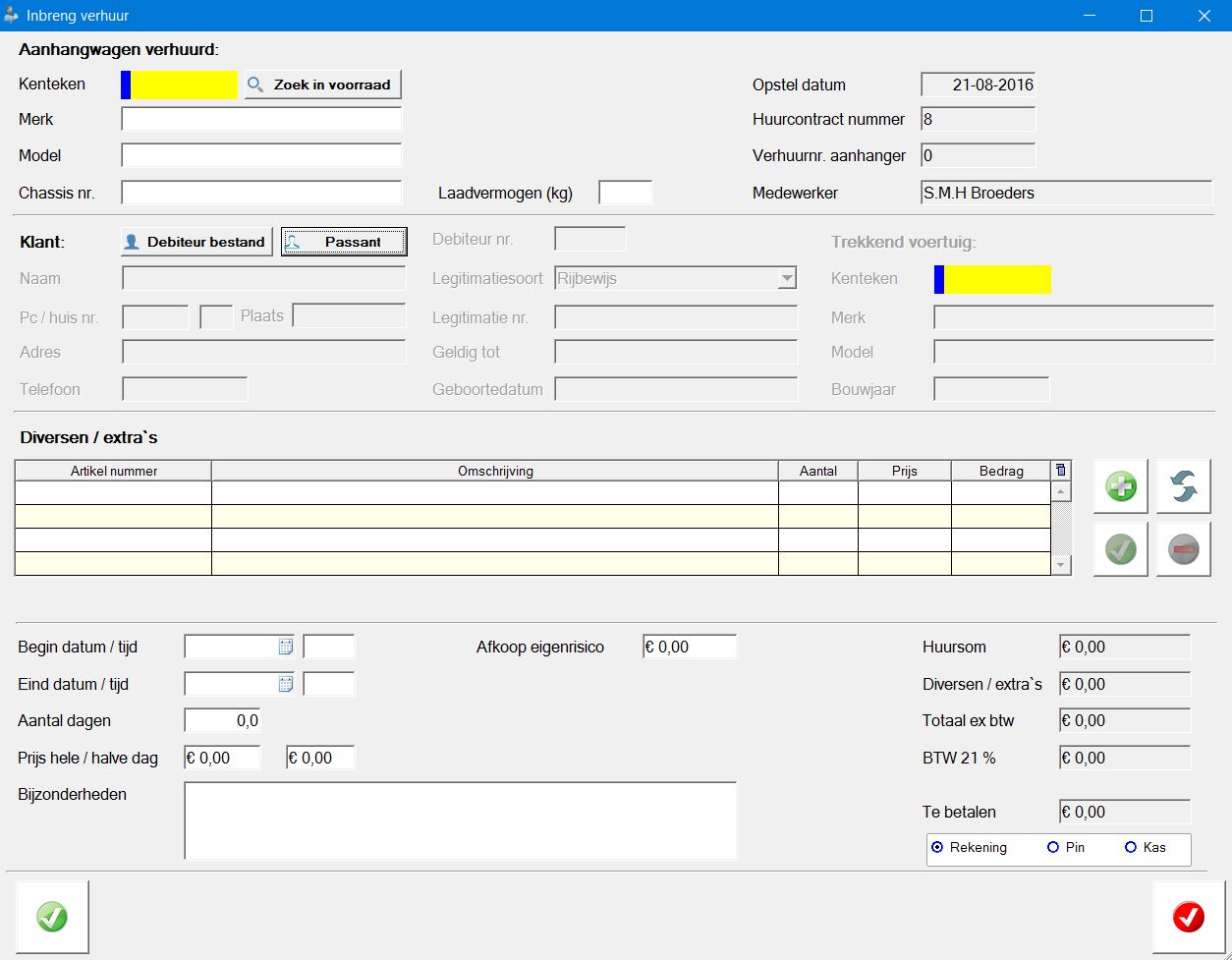Open the Eind datum calendar picker
This screenshot has height=960, width=1232.
(x=286, y=684)
